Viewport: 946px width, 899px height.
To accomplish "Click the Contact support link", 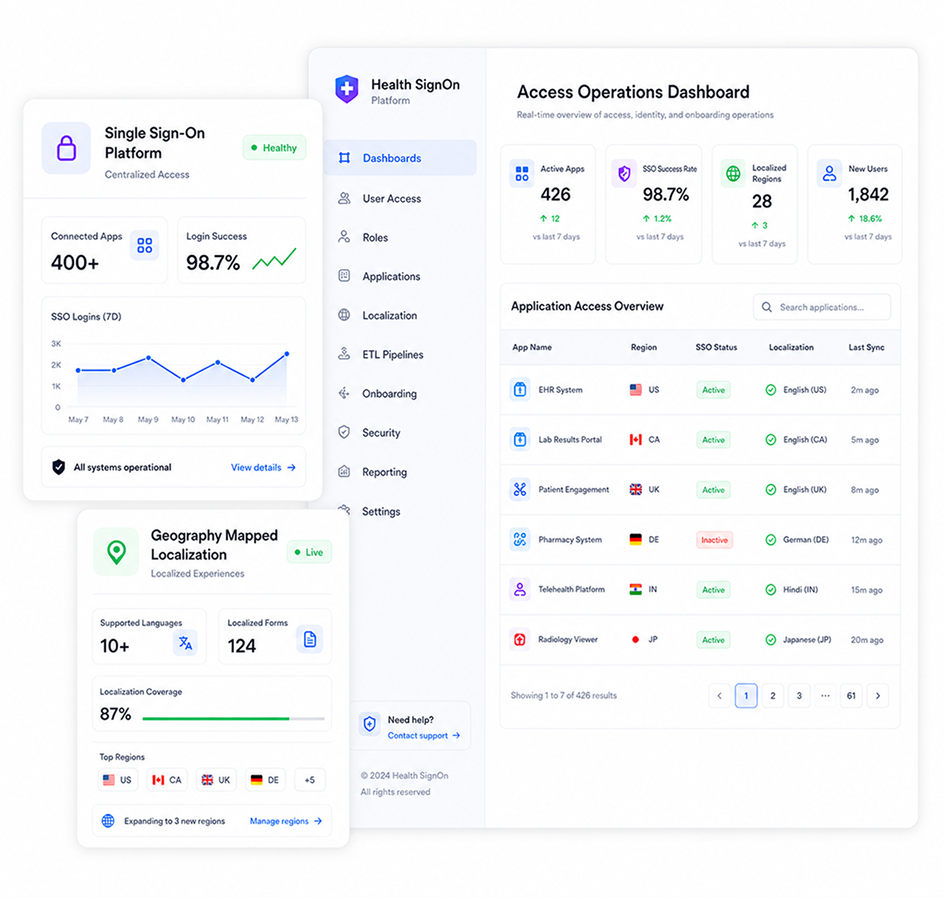I will tap(424, 735).
